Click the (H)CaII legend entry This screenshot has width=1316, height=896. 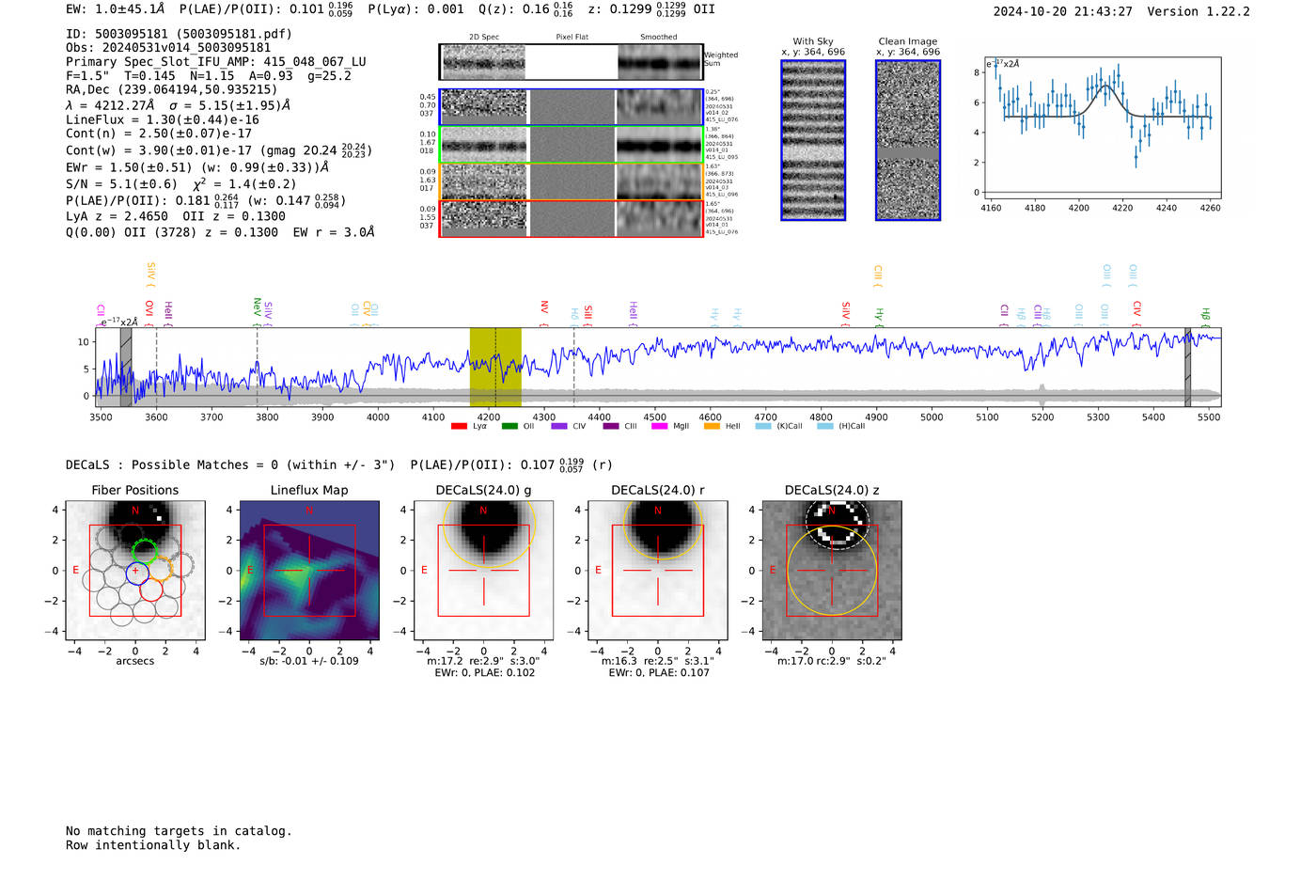coord(840,426)
